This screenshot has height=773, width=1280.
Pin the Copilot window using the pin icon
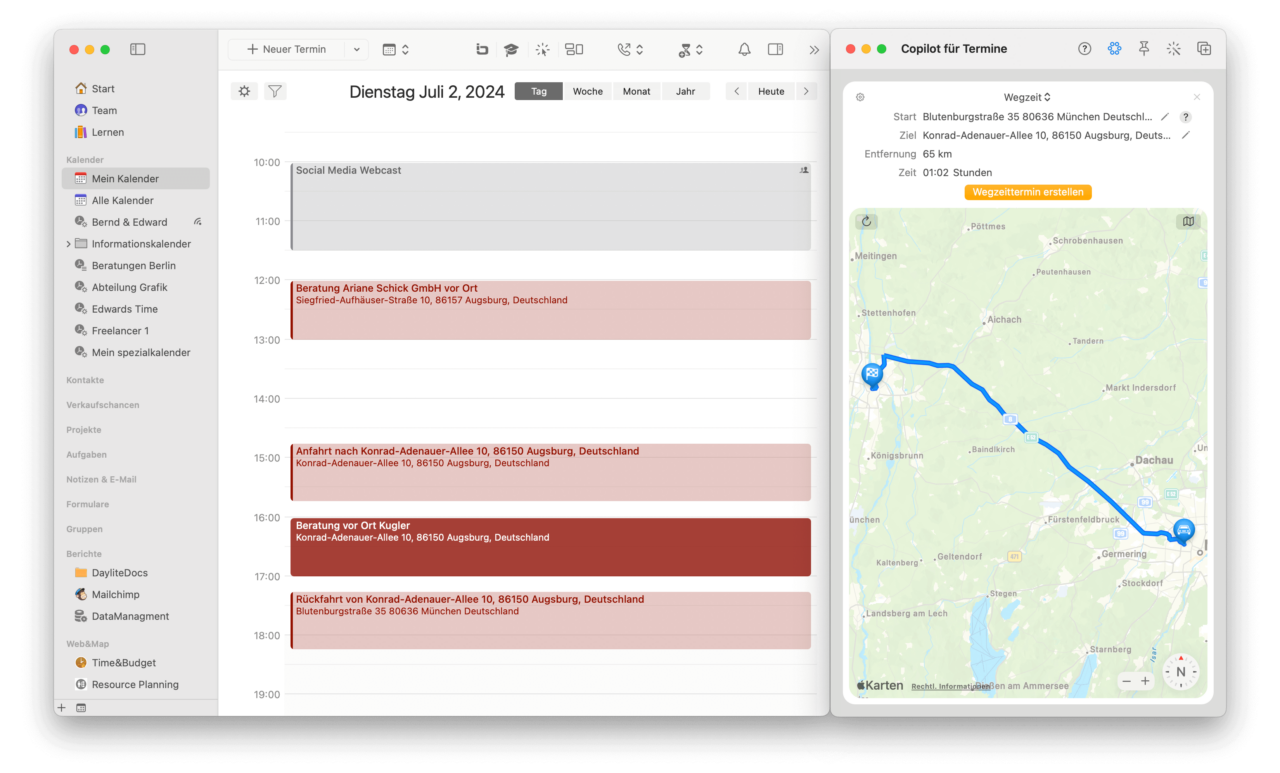tap(1144, 48)
